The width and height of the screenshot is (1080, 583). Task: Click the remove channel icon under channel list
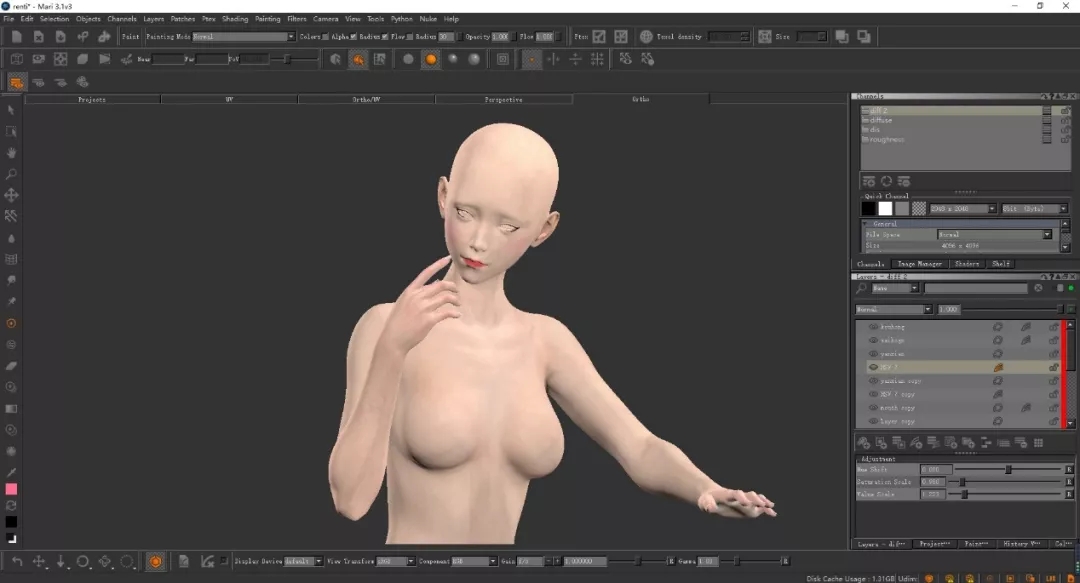[903, 181]
